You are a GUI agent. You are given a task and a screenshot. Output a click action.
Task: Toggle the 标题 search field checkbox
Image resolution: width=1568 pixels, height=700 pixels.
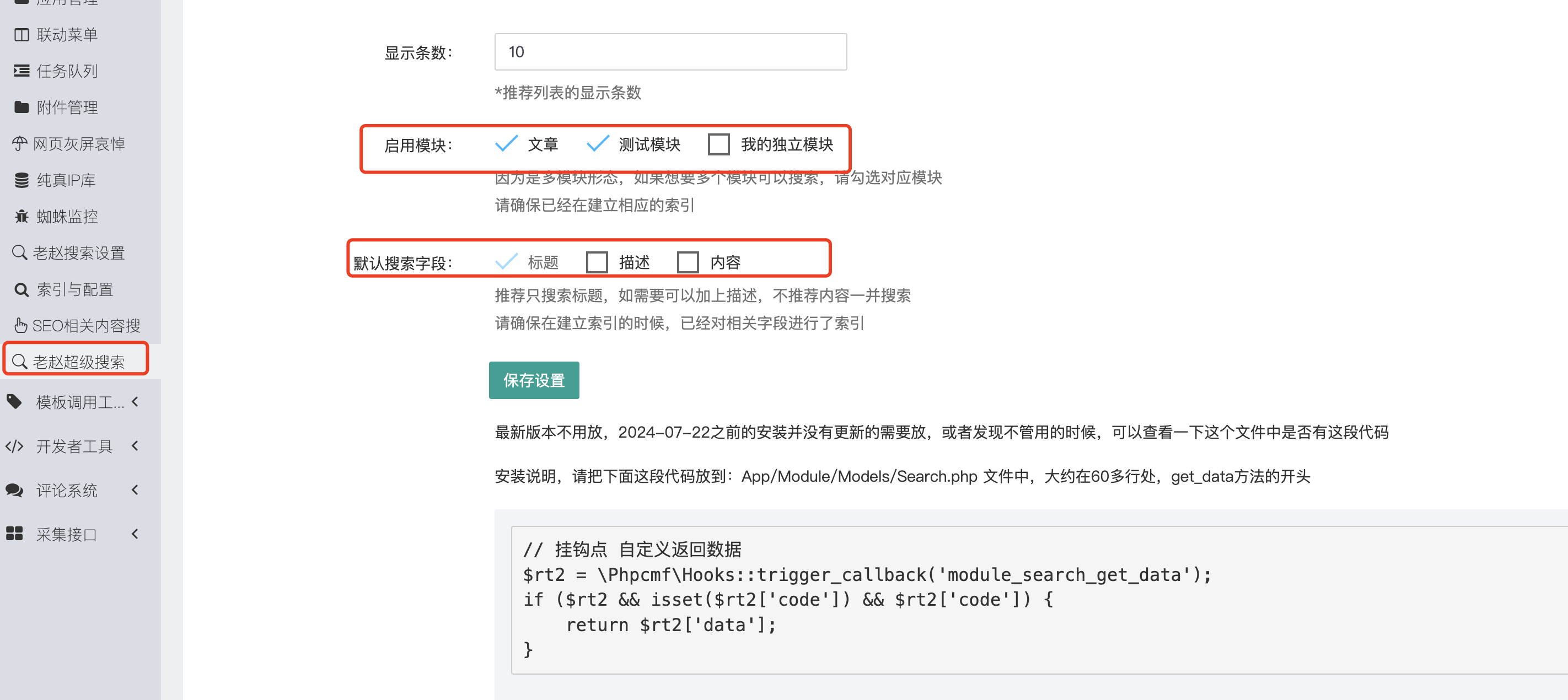[507, 262]
